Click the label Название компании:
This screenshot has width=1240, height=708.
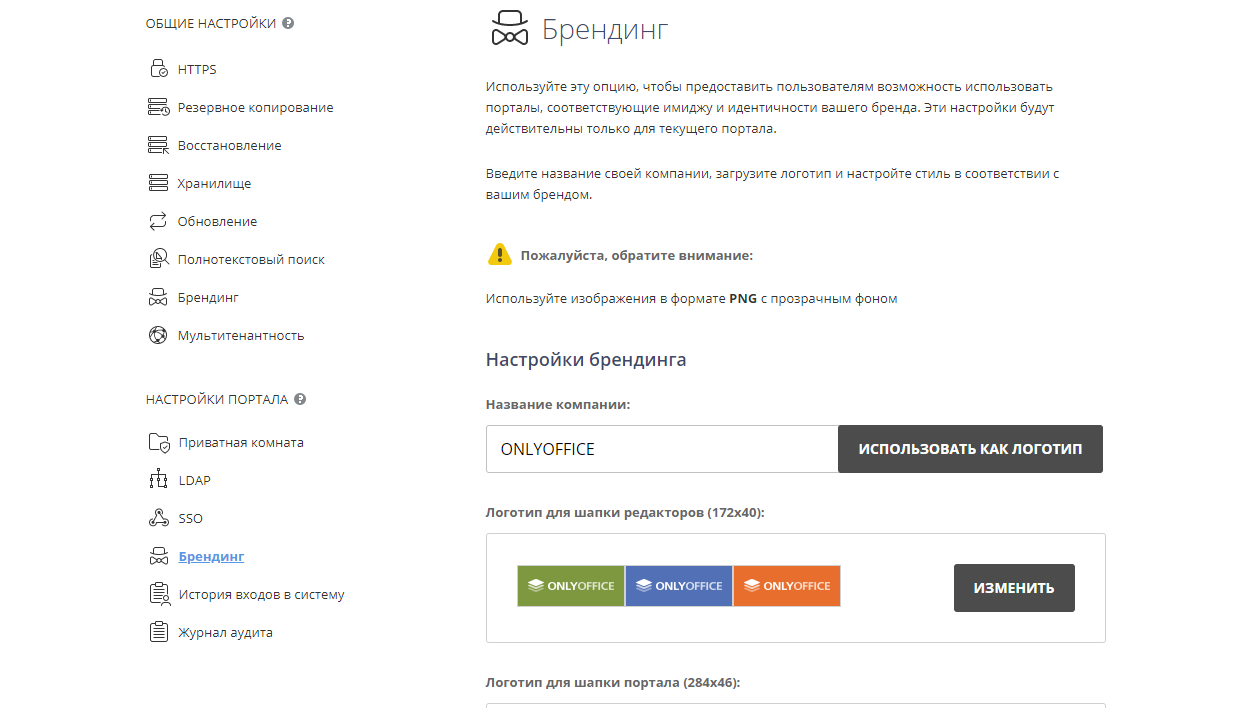pos(558,404)
